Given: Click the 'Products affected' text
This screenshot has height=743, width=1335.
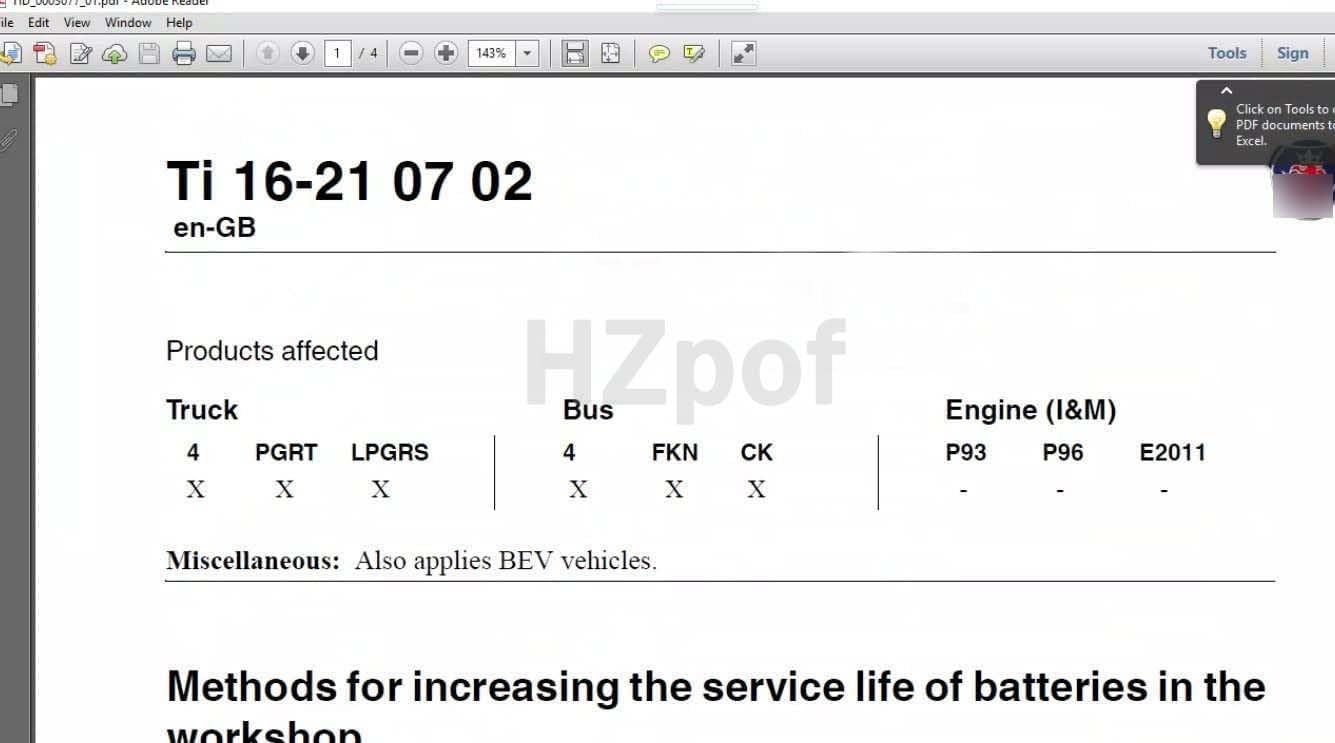Looking at the screenshot, I should click(272, 351).
